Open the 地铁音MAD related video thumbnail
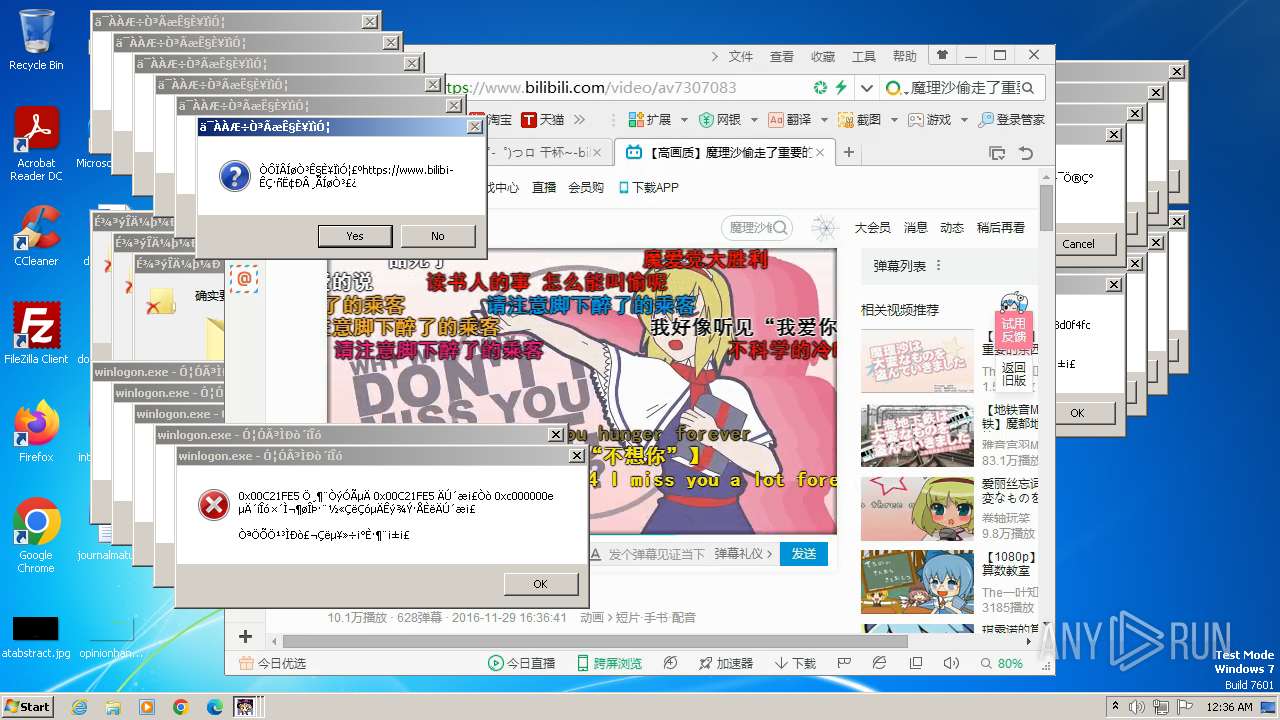This screenshot has height=720, width=1280. coord(917,435)
